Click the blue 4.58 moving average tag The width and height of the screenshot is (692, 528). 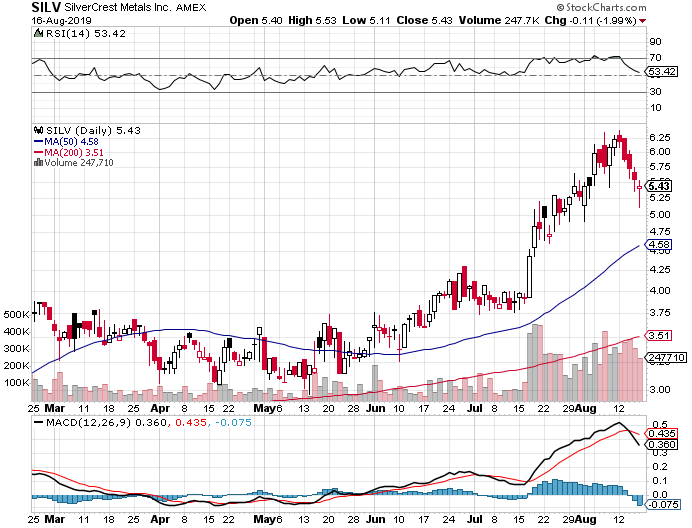(x=659, y=245)
